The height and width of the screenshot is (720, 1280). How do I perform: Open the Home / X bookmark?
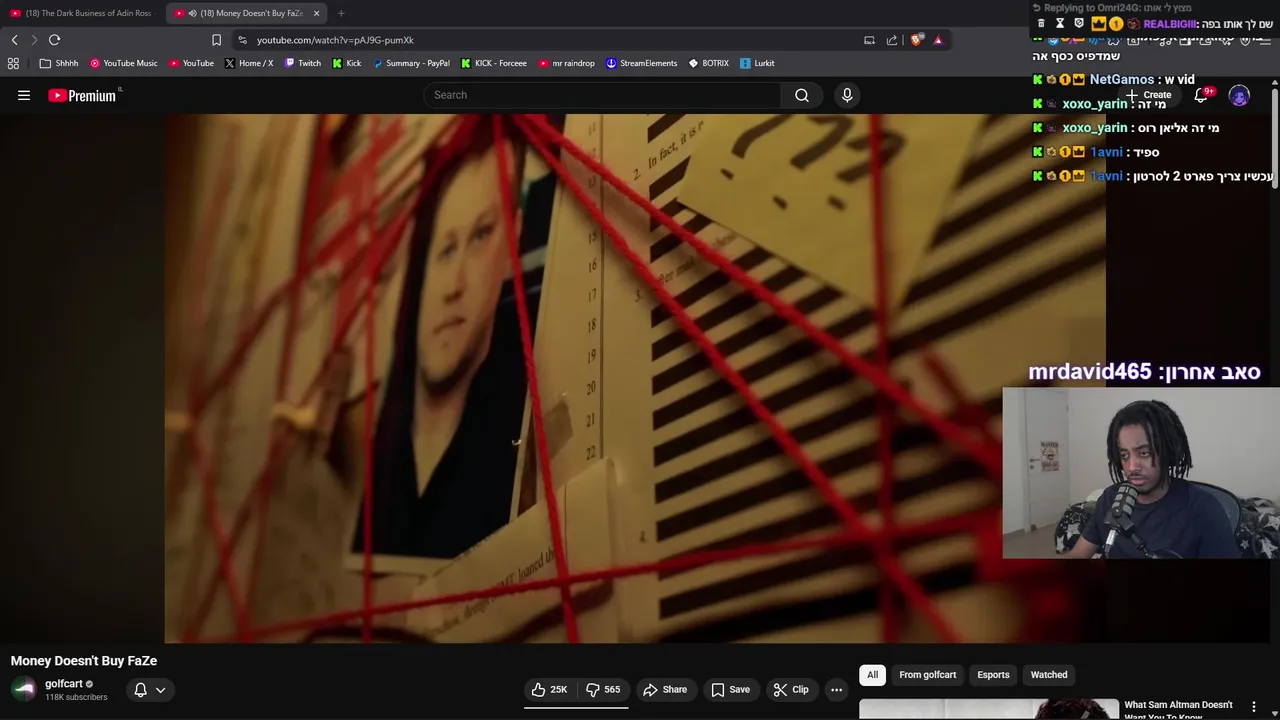(x=249, y=63)
